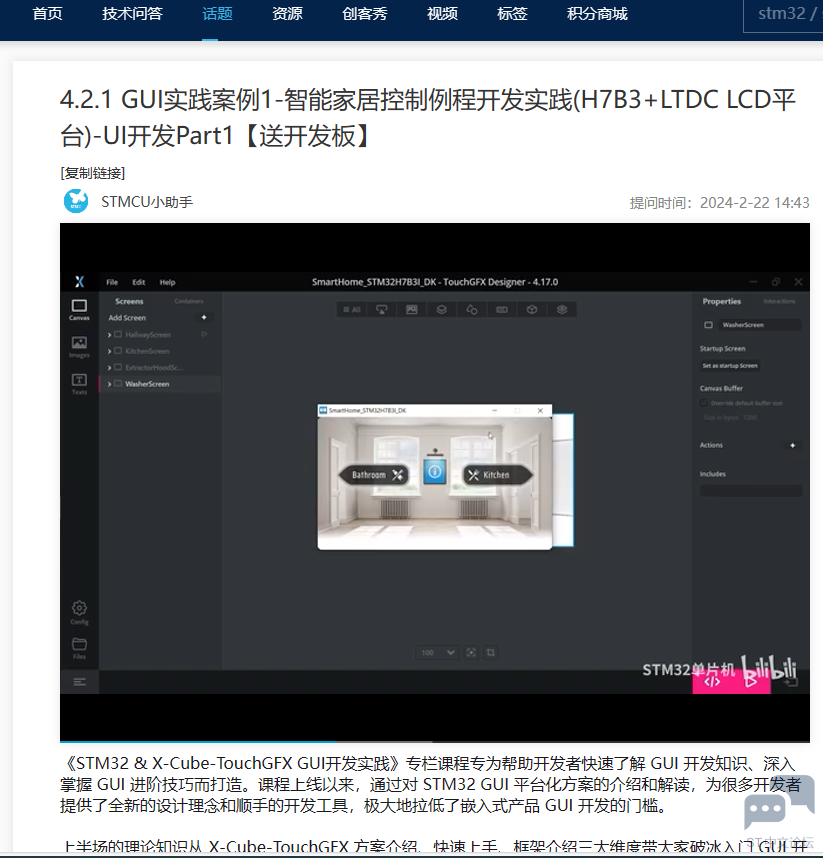823x858 pixels.
Task: Expand the WasherScreen tree node
Action: 109,384
